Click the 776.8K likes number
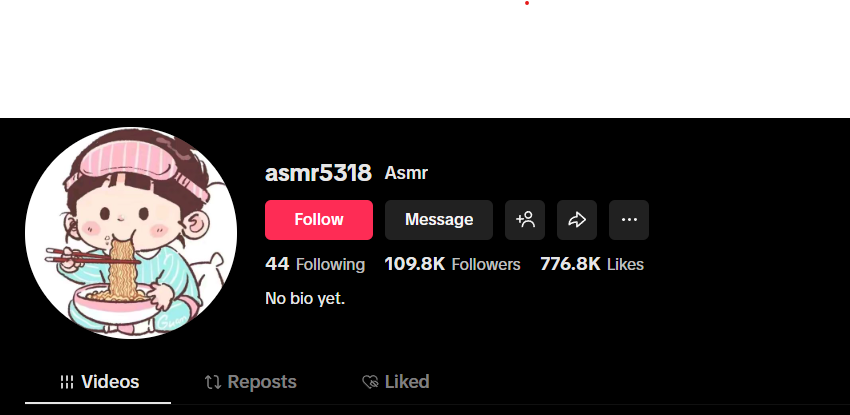The width and height of the screenshot is (850, 415). [x=570, y=264]
